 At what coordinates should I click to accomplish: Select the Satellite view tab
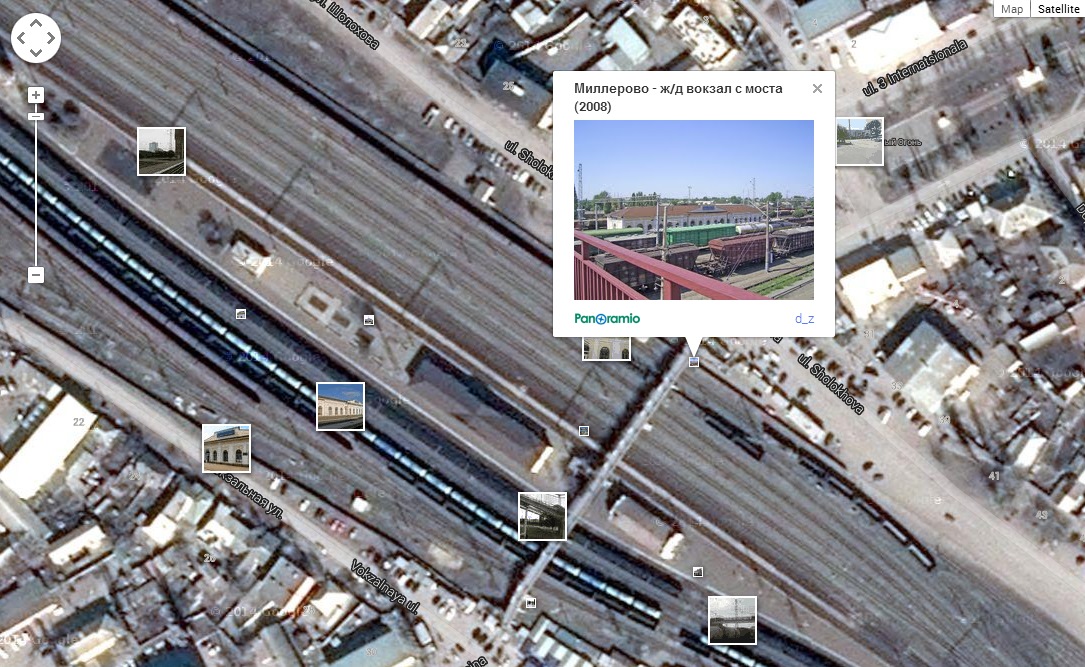1058,8
